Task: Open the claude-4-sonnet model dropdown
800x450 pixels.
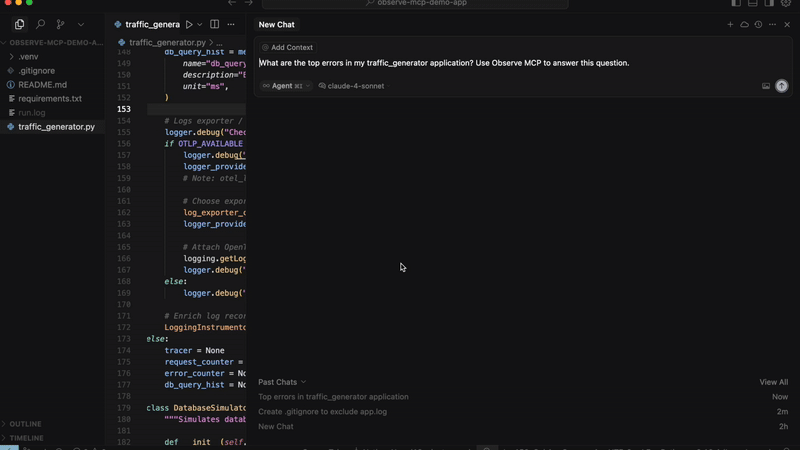Action: tap(354, 86)
